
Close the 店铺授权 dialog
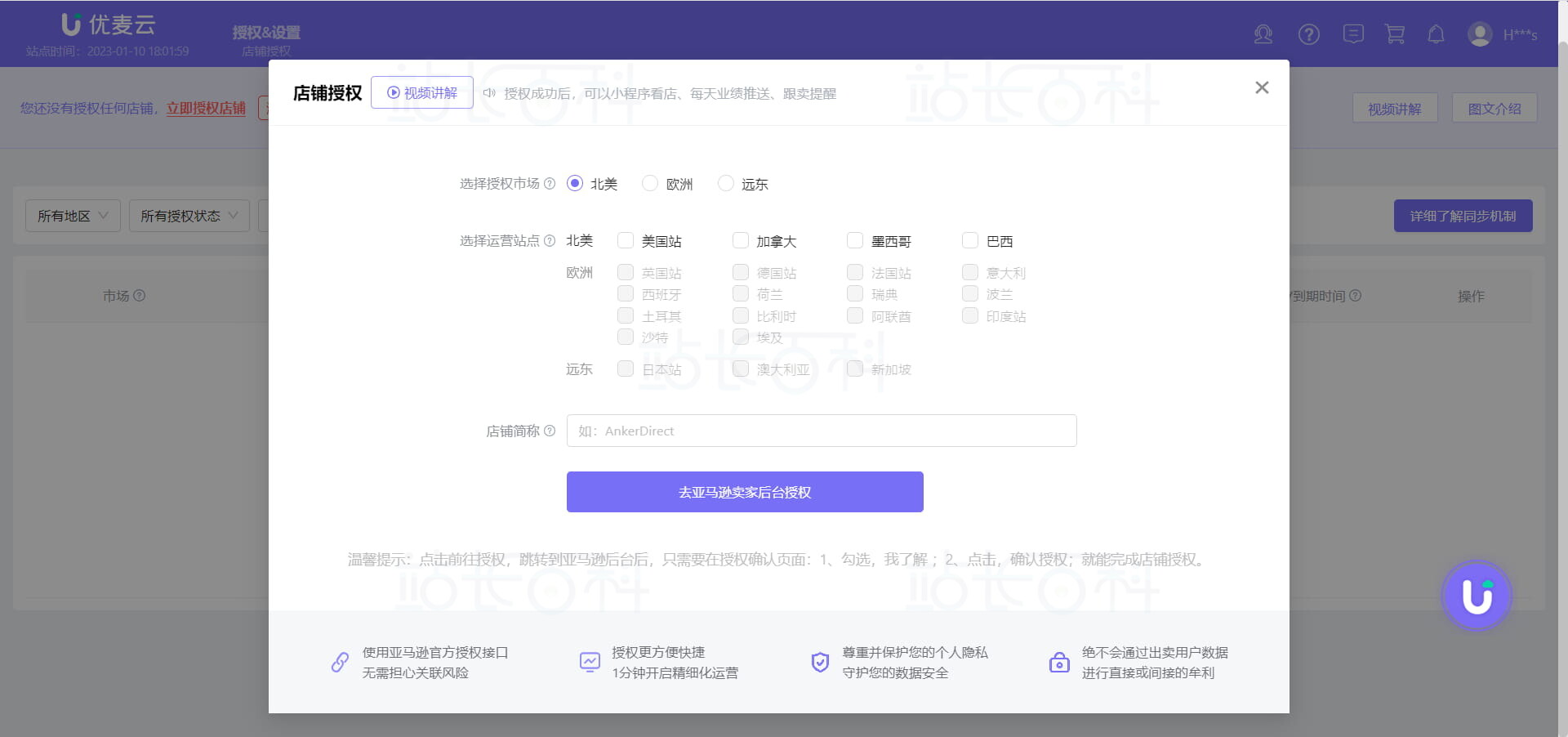tap(1262, 87)
